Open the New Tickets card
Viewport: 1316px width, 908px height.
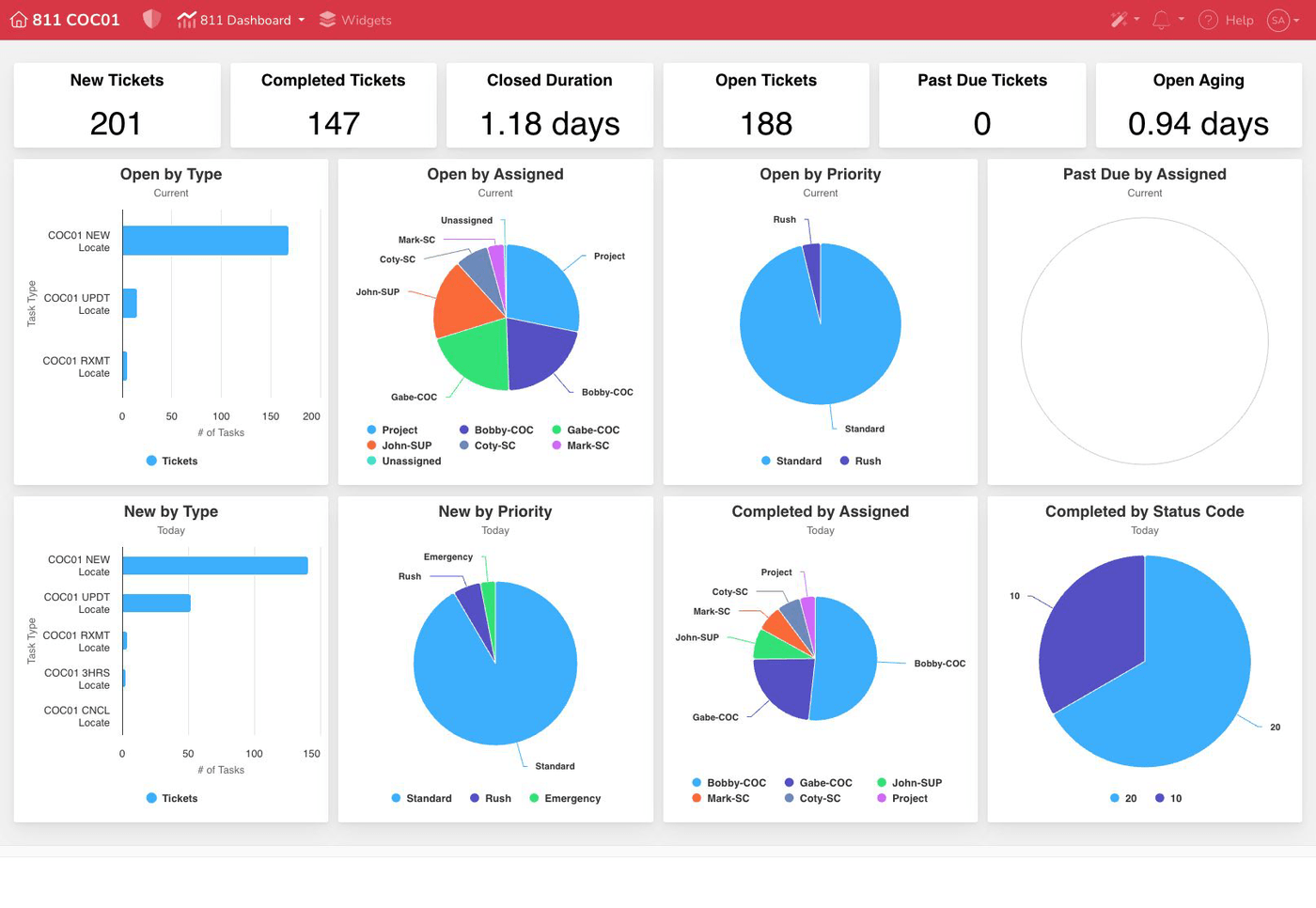[x=117, y=105]
